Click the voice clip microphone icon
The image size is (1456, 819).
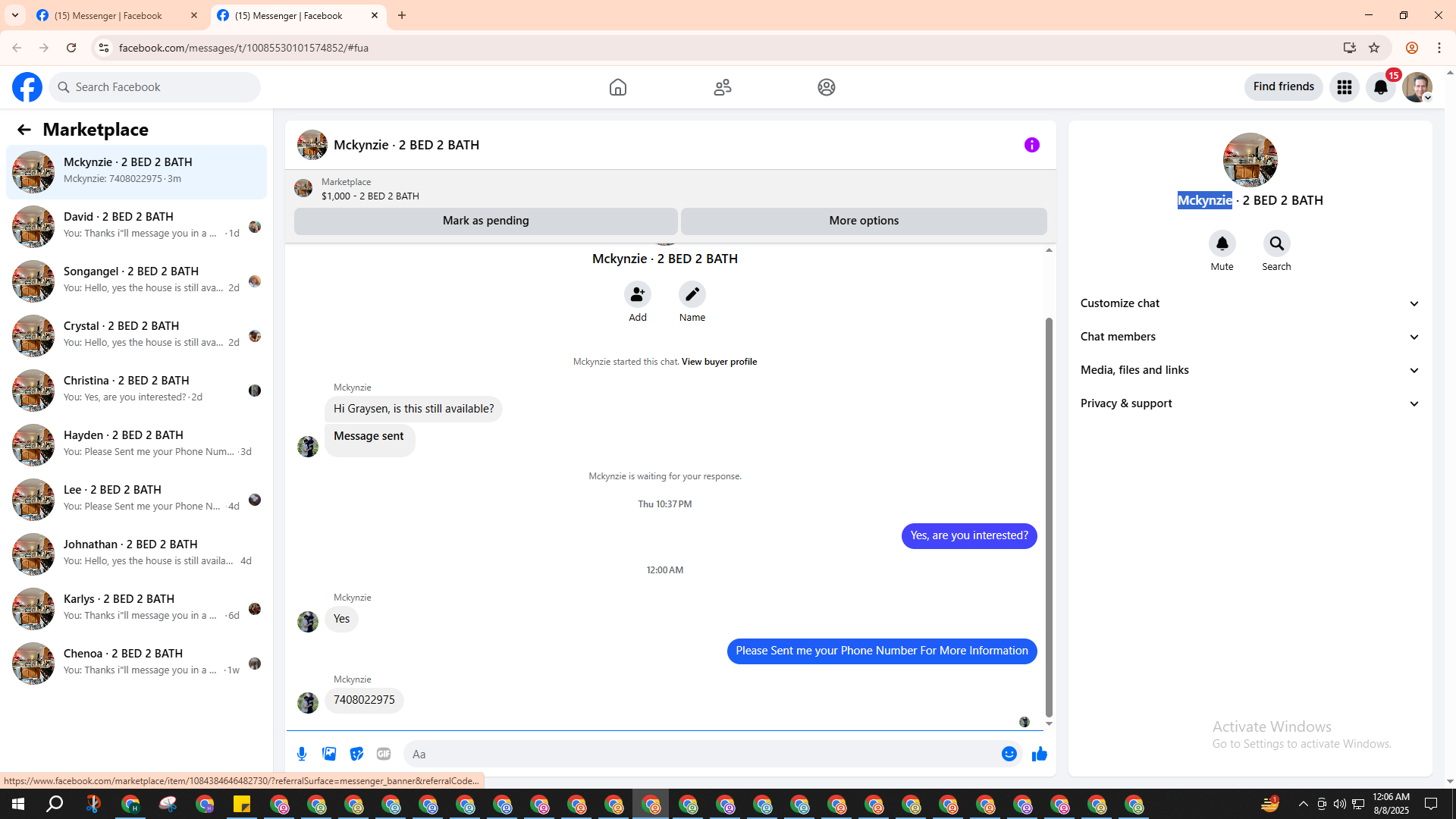tap(302, 754)
